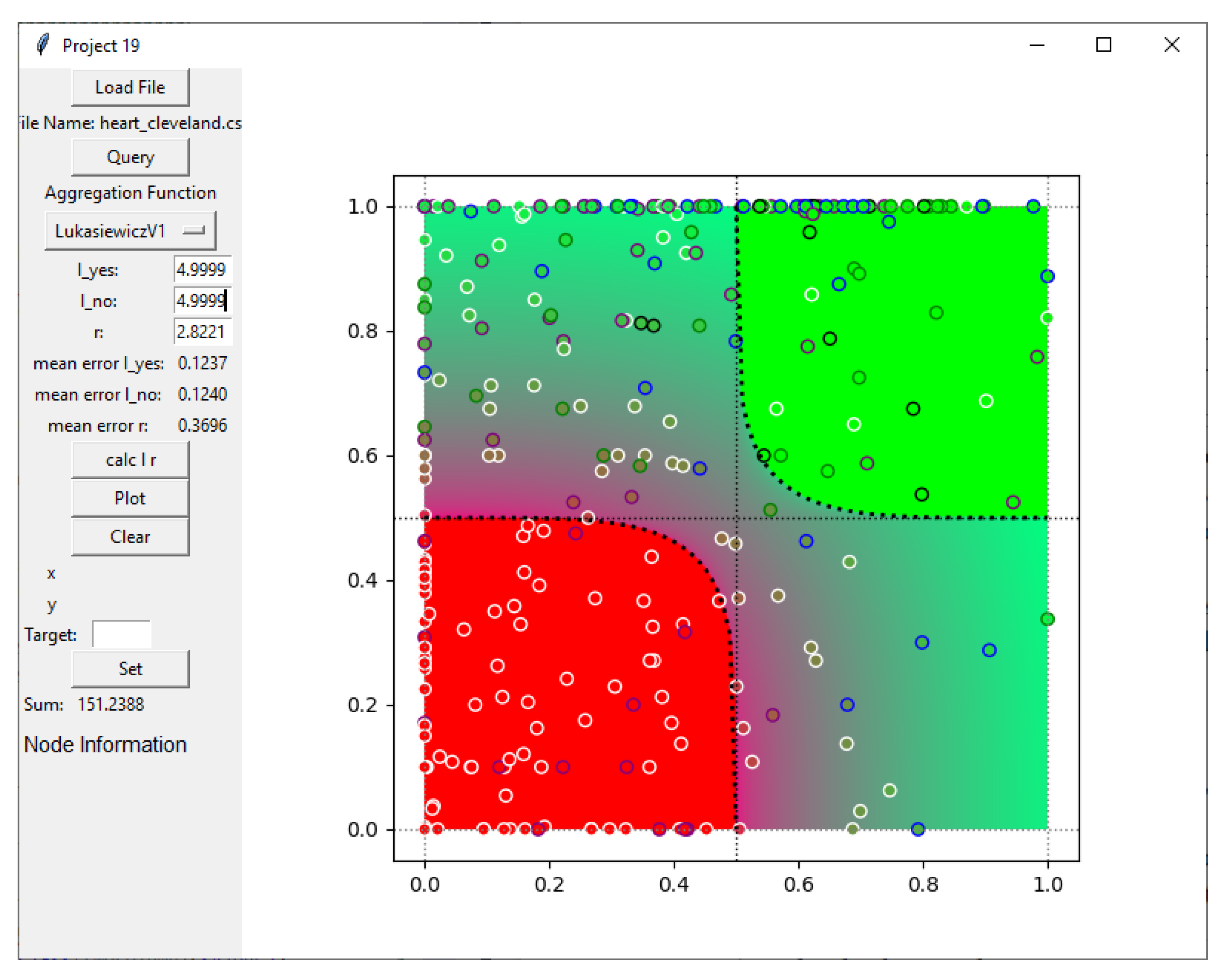
Task: Minimize the Project 19 window
Action: pos(1037,44)
